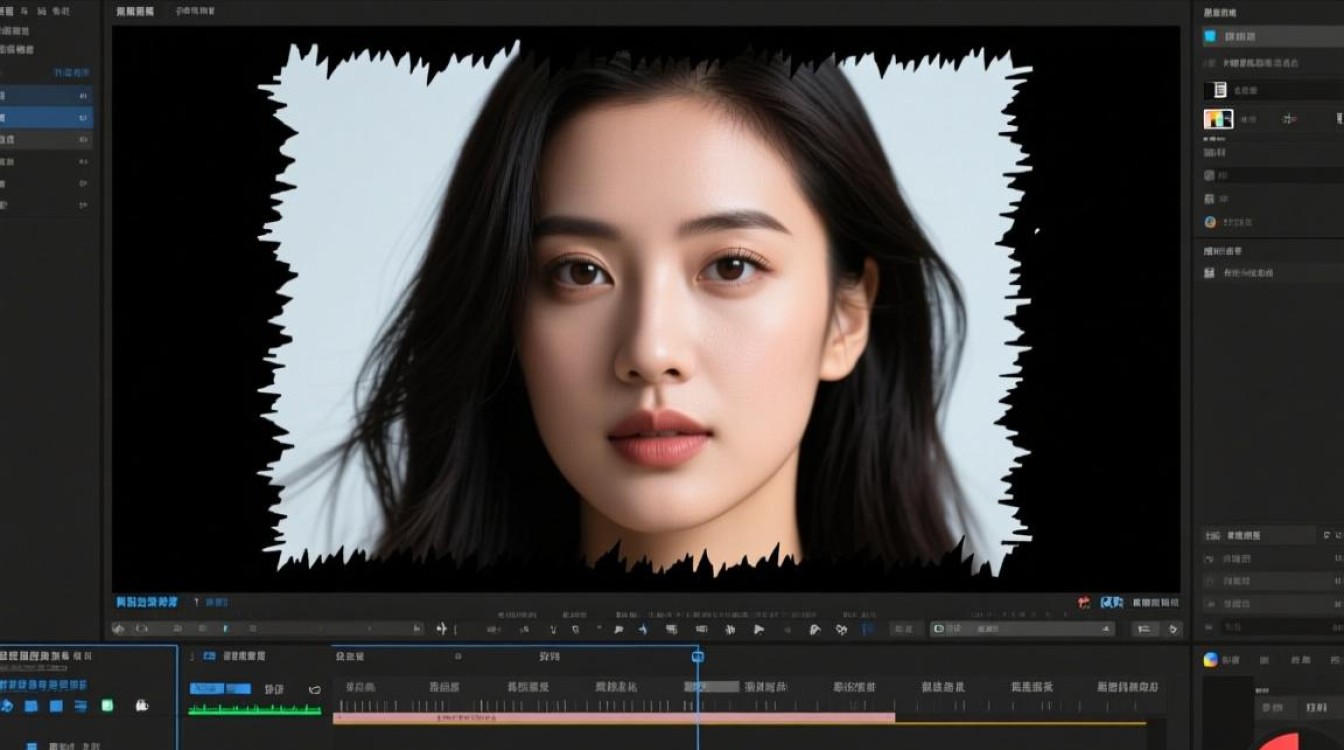The width and height of the screenshot is (1344, 750).
Task: Switch to the second tab above preview
Action: coord(194,12)
